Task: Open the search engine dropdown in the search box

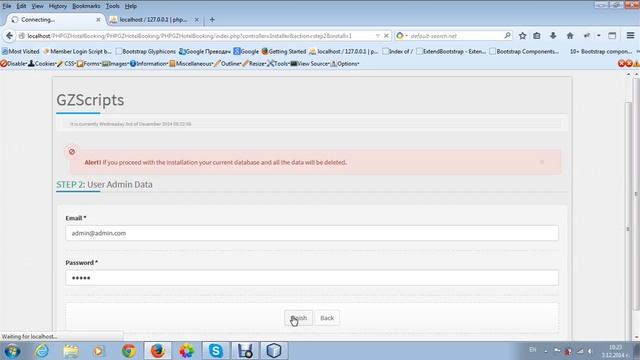Action: tap(402, 36)
